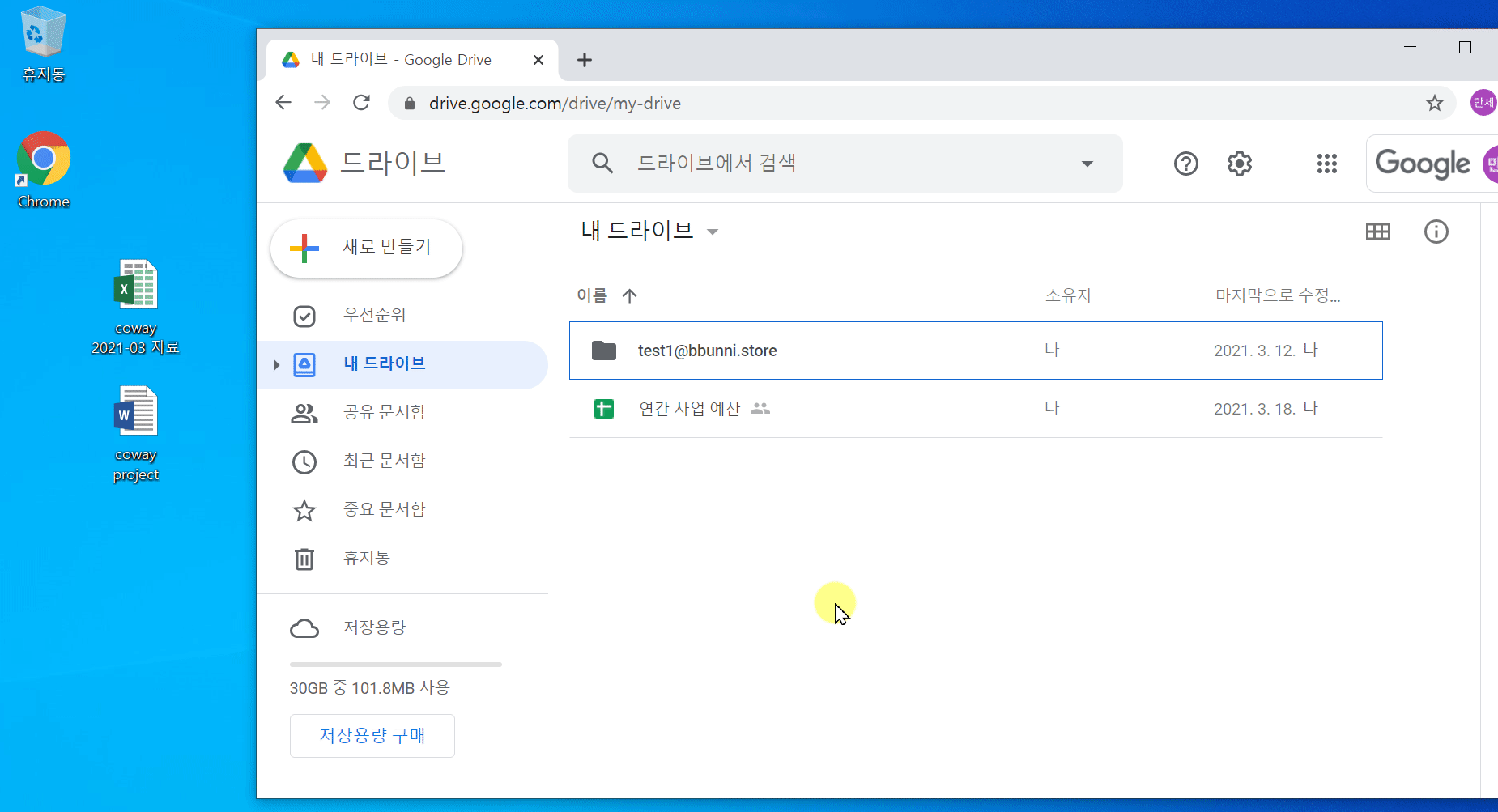Click the 저장용량 구매 button

click(372, 736)
